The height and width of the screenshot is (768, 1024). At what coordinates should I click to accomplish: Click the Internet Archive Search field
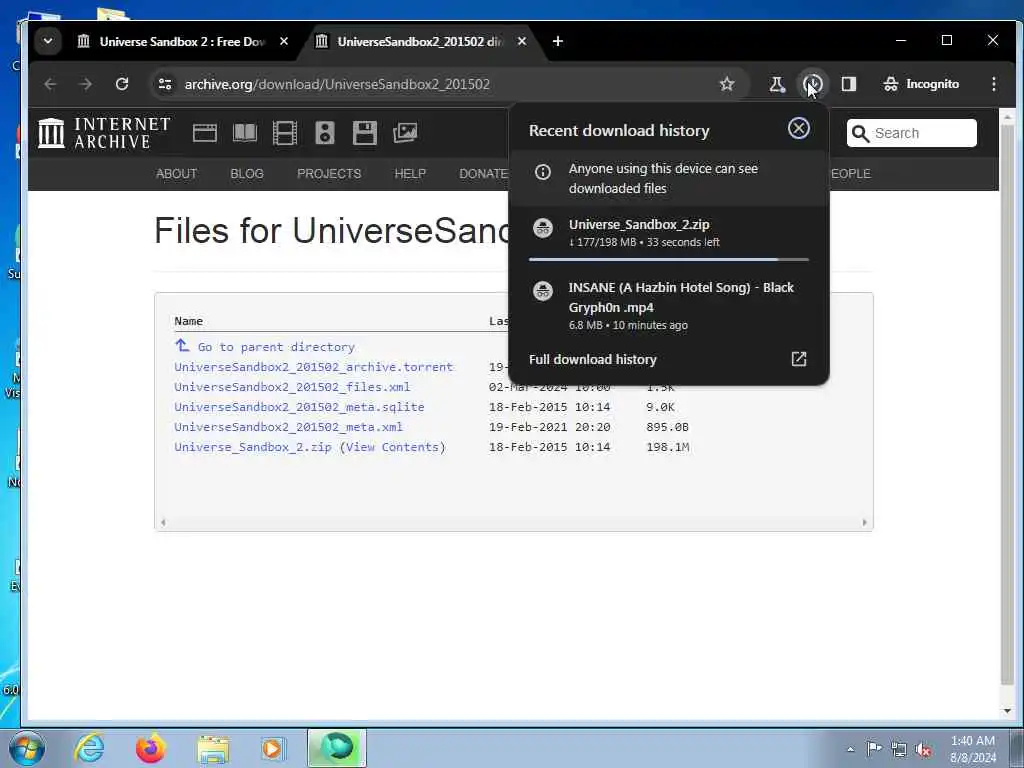[x=912, y=133]
